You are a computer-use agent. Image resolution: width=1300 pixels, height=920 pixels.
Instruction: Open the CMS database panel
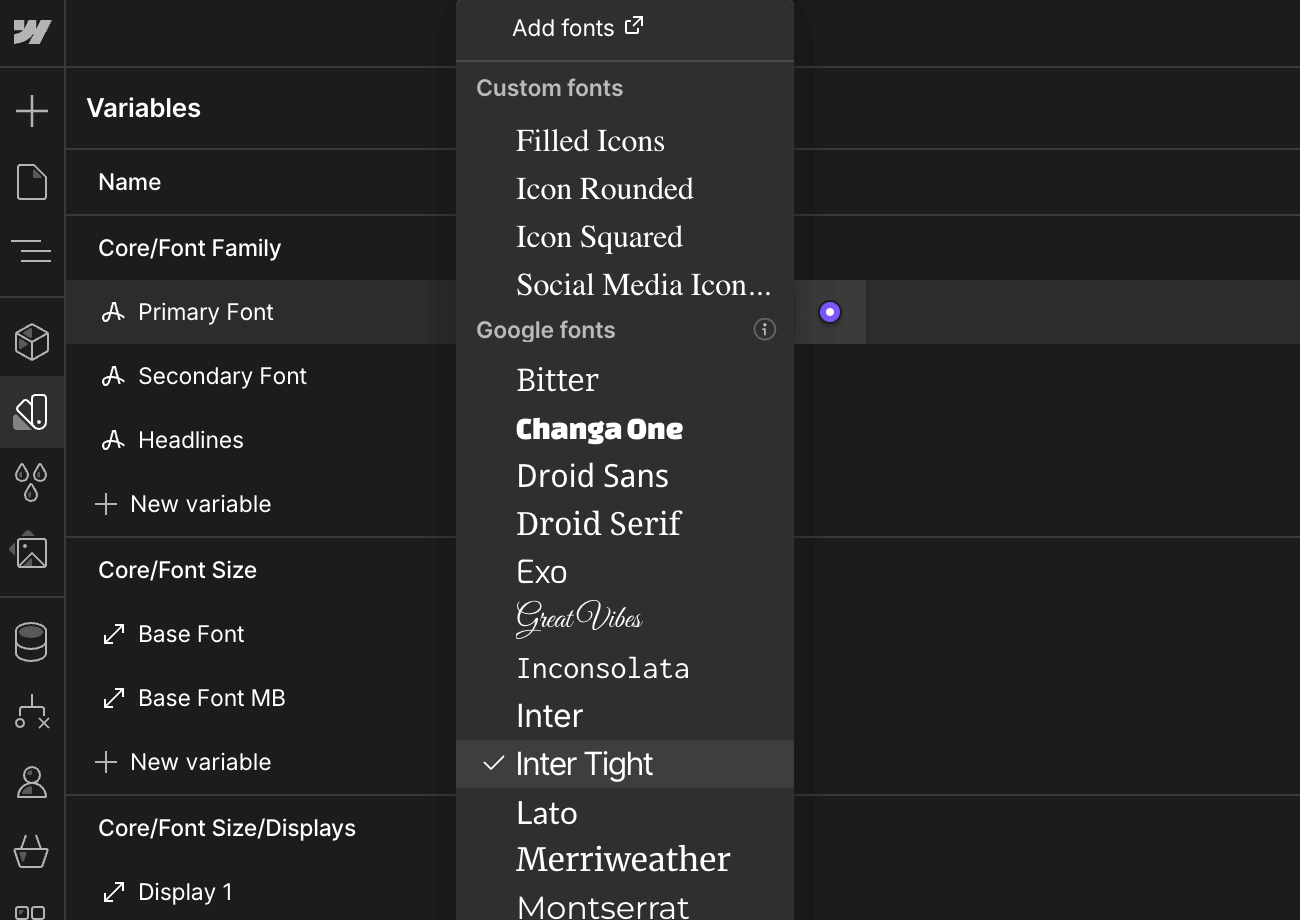[32, 642]
